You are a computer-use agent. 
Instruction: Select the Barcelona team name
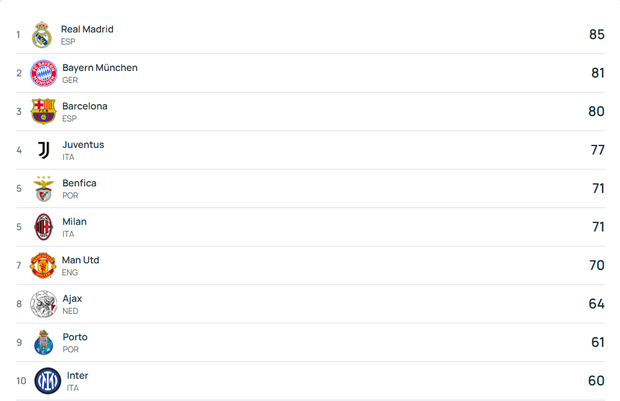point(85,106)
